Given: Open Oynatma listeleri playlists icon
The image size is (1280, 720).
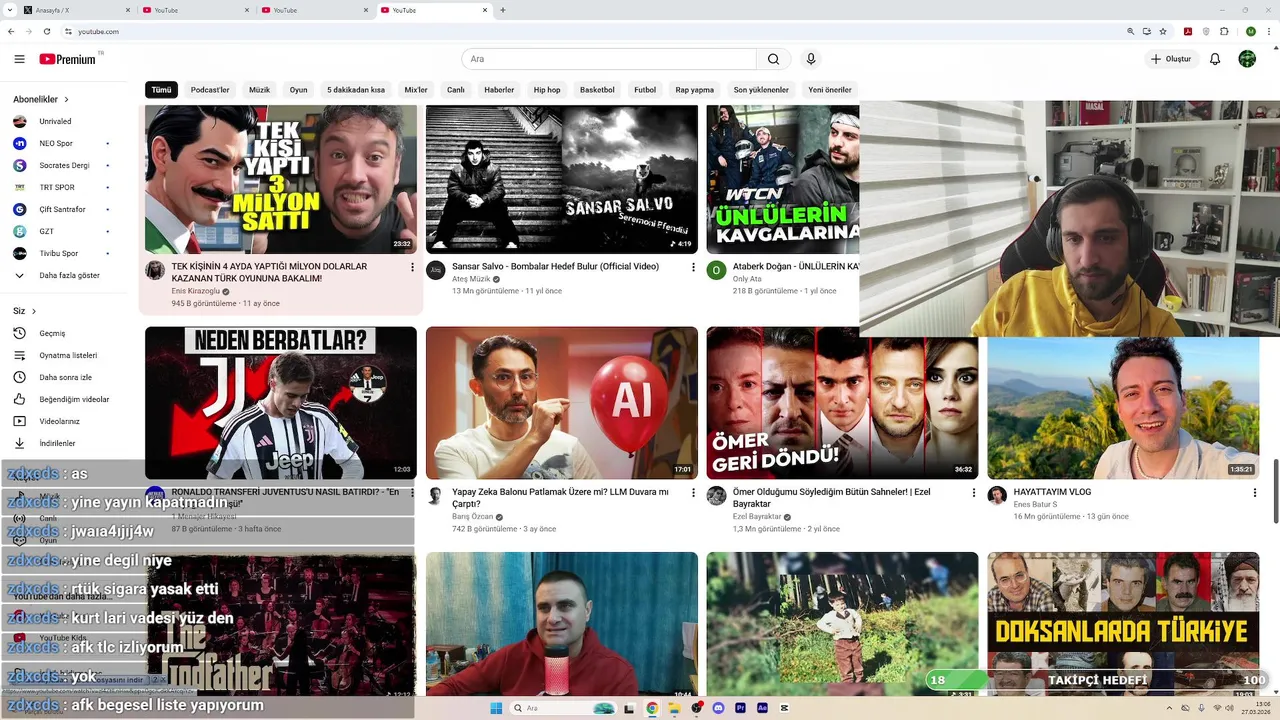Looking at the screenshot, I should 19,355.
